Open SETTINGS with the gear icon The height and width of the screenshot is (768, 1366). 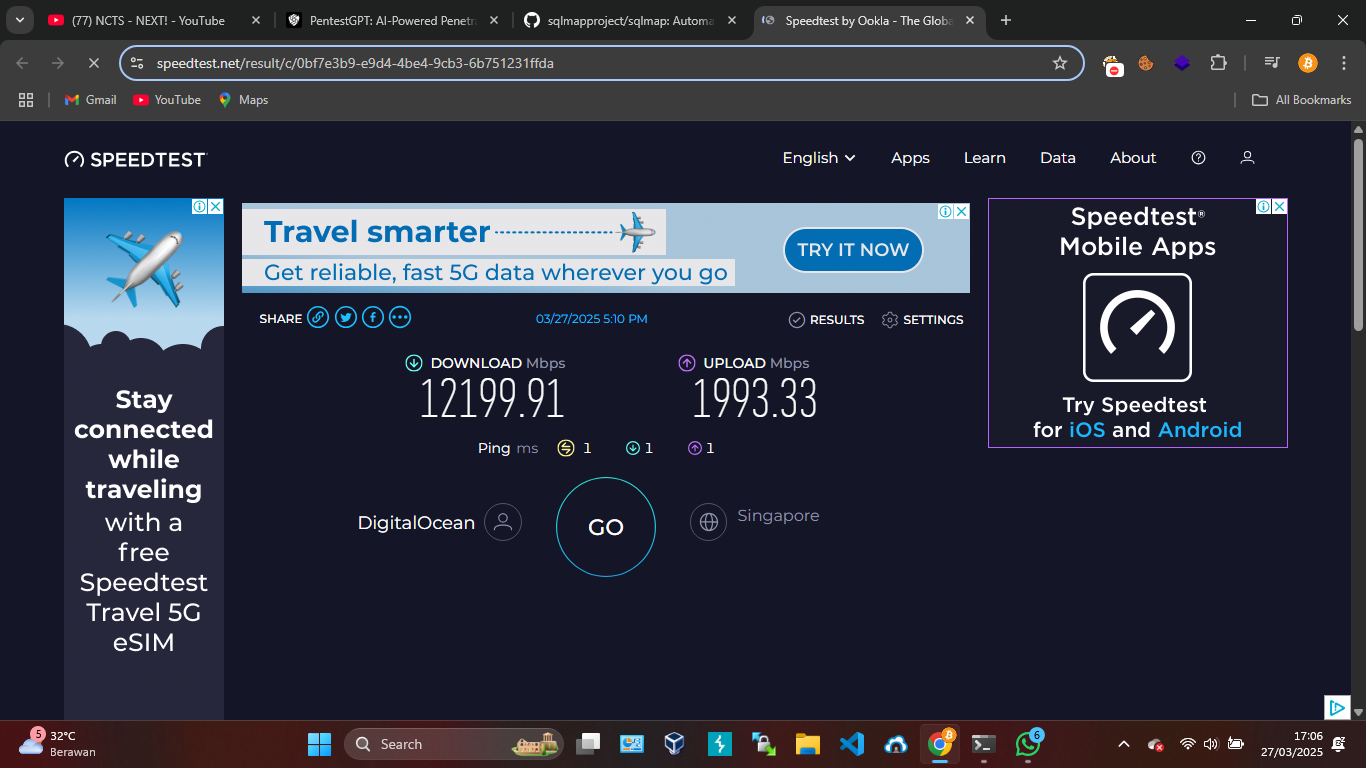(x=922, y=320)
